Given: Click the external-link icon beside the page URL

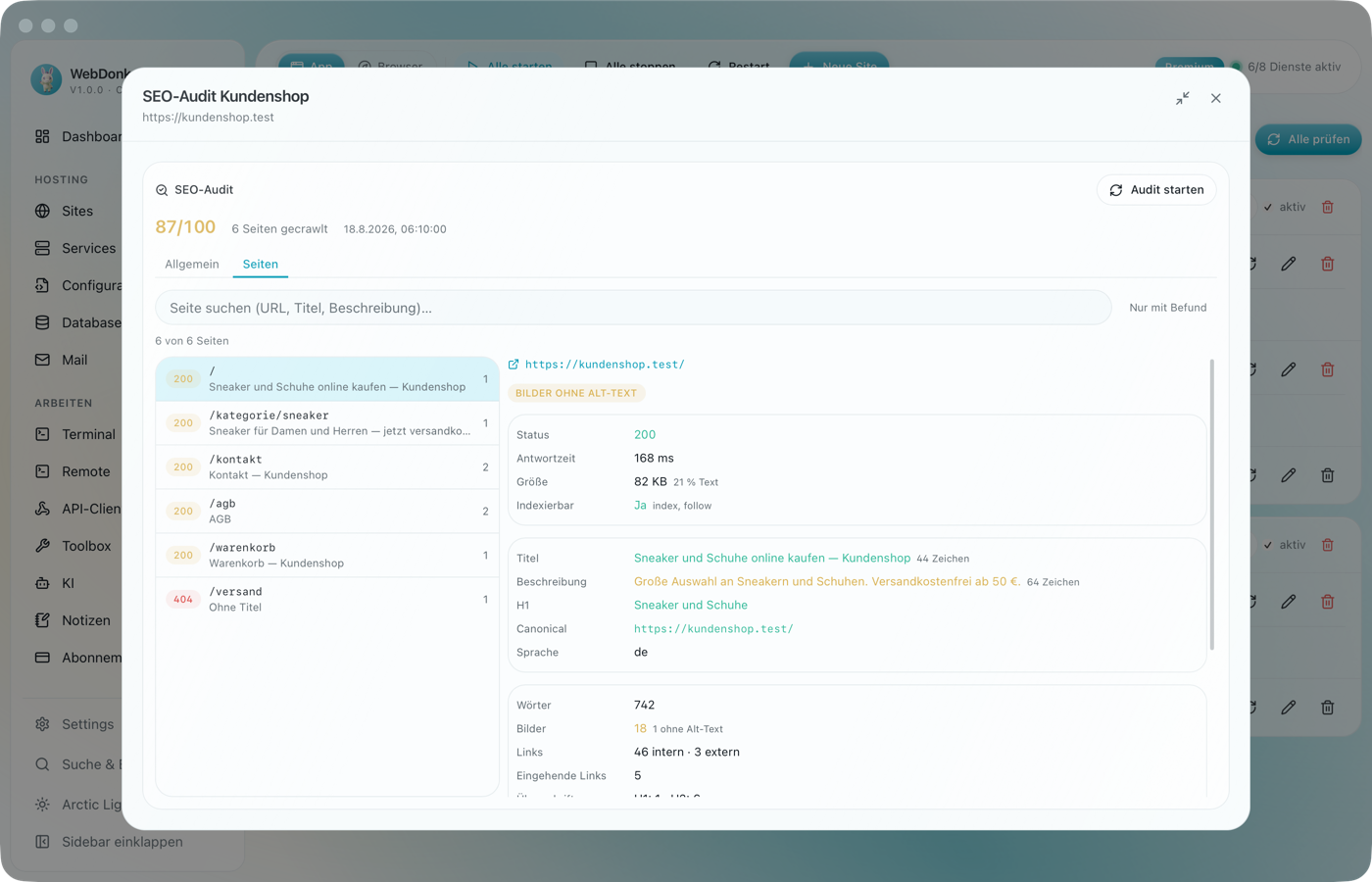Looking at the screenshot, I should point(514,365).
